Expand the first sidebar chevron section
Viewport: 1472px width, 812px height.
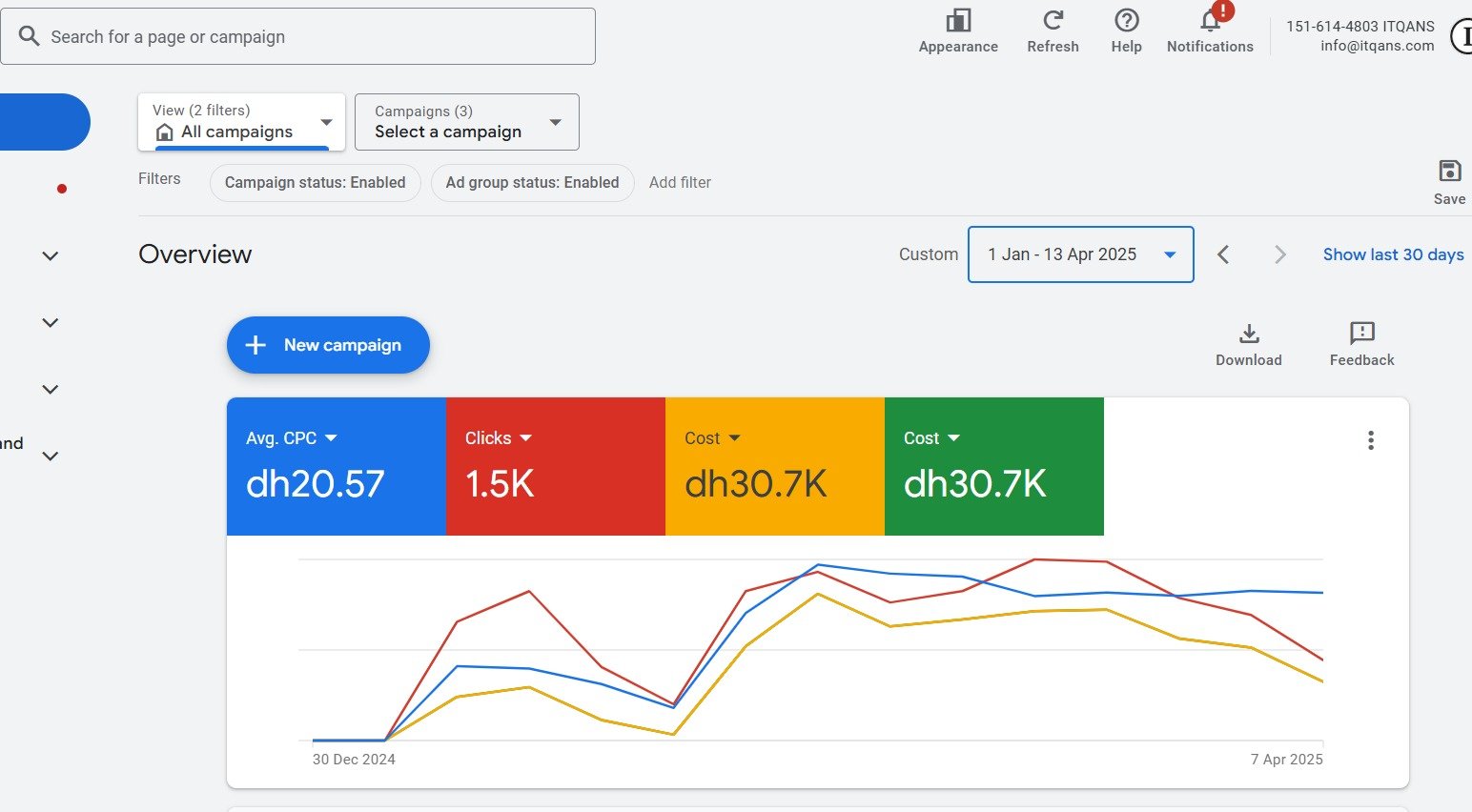tap(51, 255)
